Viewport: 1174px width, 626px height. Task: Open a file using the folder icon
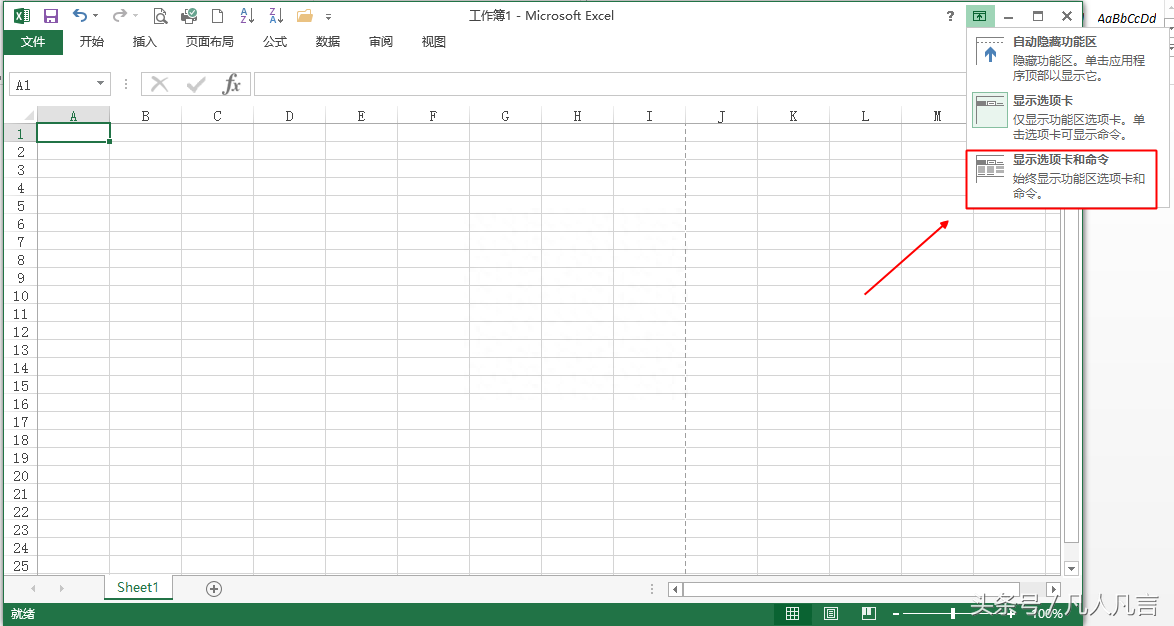tap(306, 15)
